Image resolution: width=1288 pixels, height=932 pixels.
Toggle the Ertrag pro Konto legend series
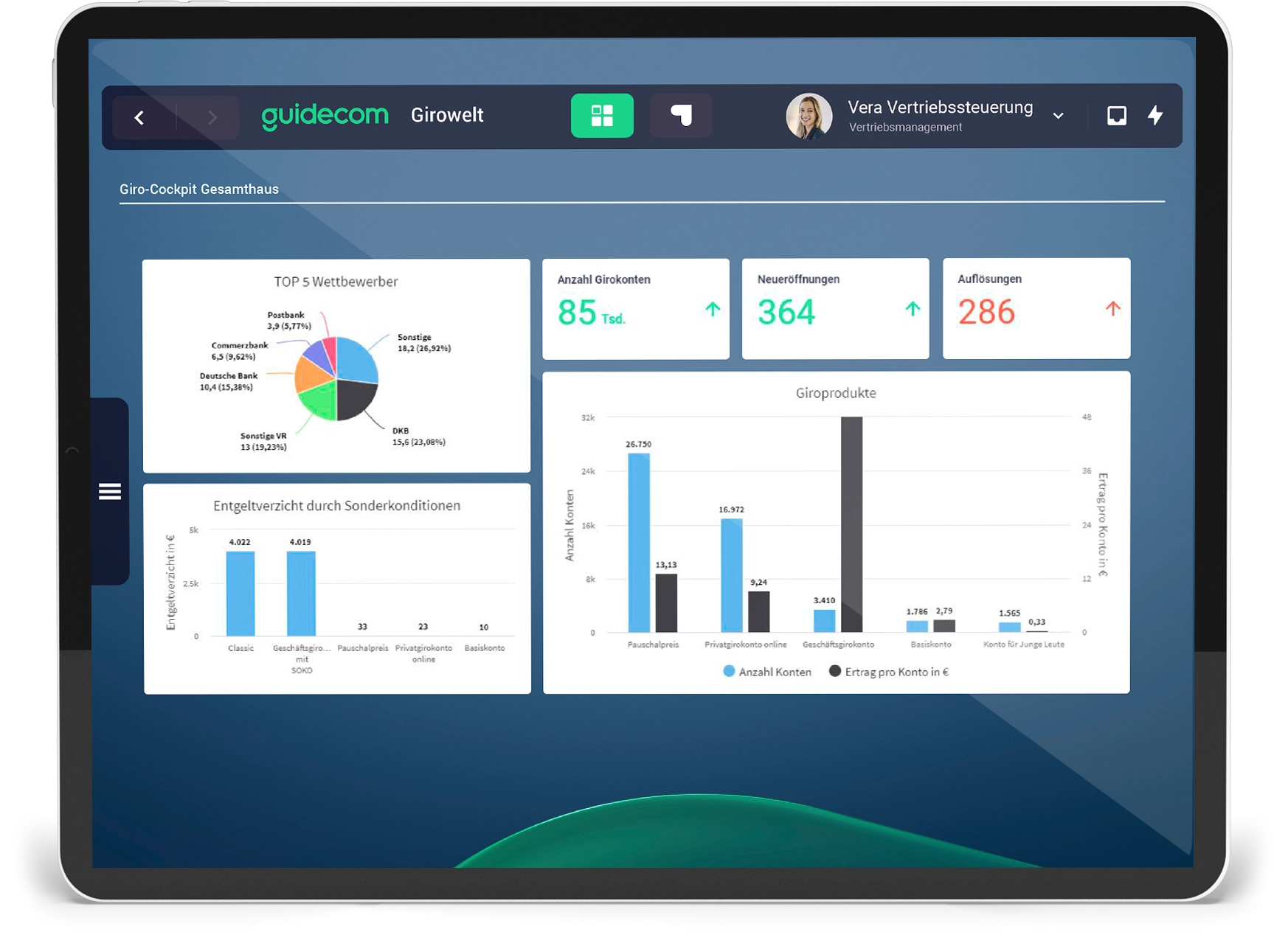pos(889,672)
